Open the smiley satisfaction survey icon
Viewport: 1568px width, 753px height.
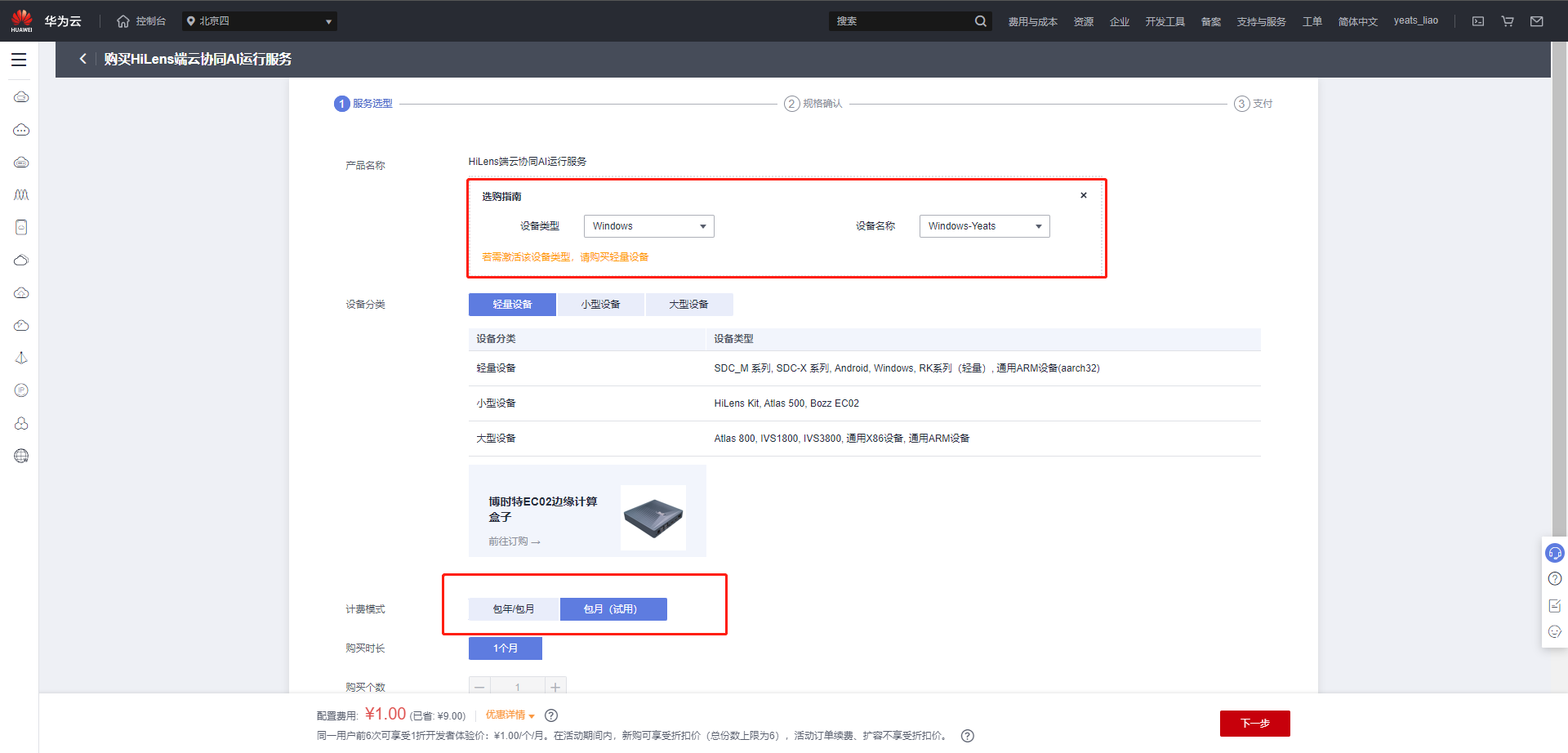(1555, 631)
